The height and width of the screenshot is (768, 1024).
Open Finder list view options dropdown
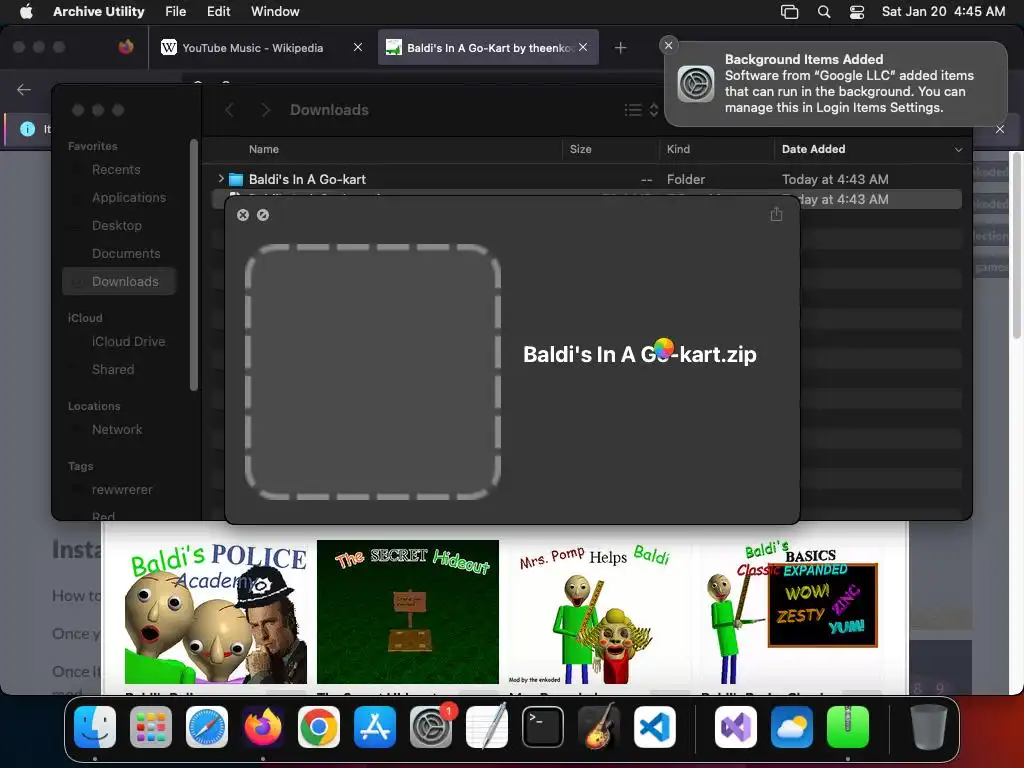[641, 110]
